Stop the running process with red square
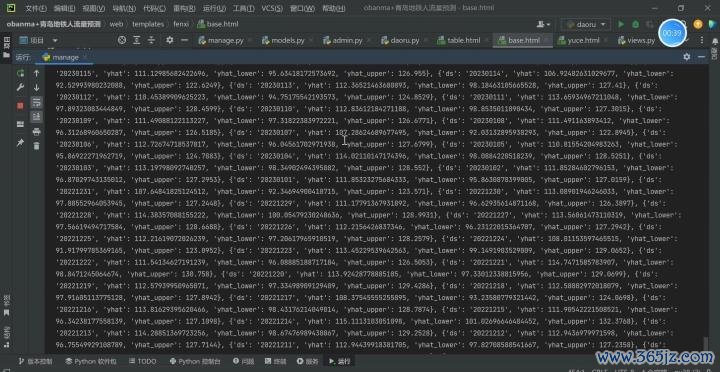The height and width of the screenshot is (372, 720). pos(20,106)
